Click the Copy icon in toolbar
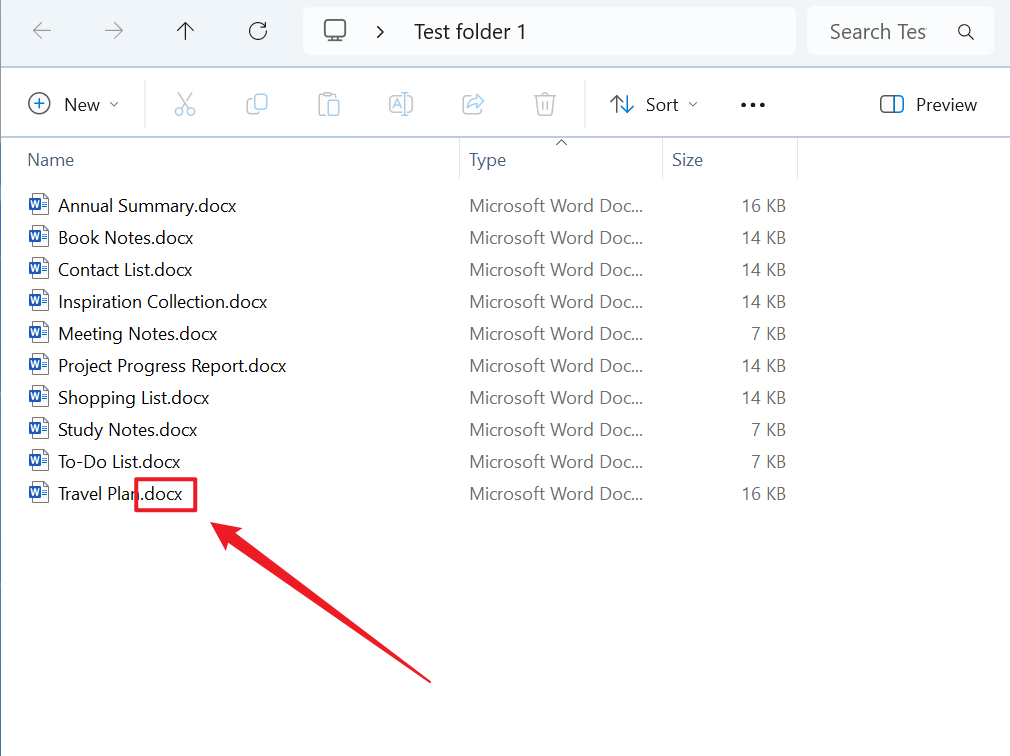Viewport: 1010px width, 756px height. pos(257,104)
